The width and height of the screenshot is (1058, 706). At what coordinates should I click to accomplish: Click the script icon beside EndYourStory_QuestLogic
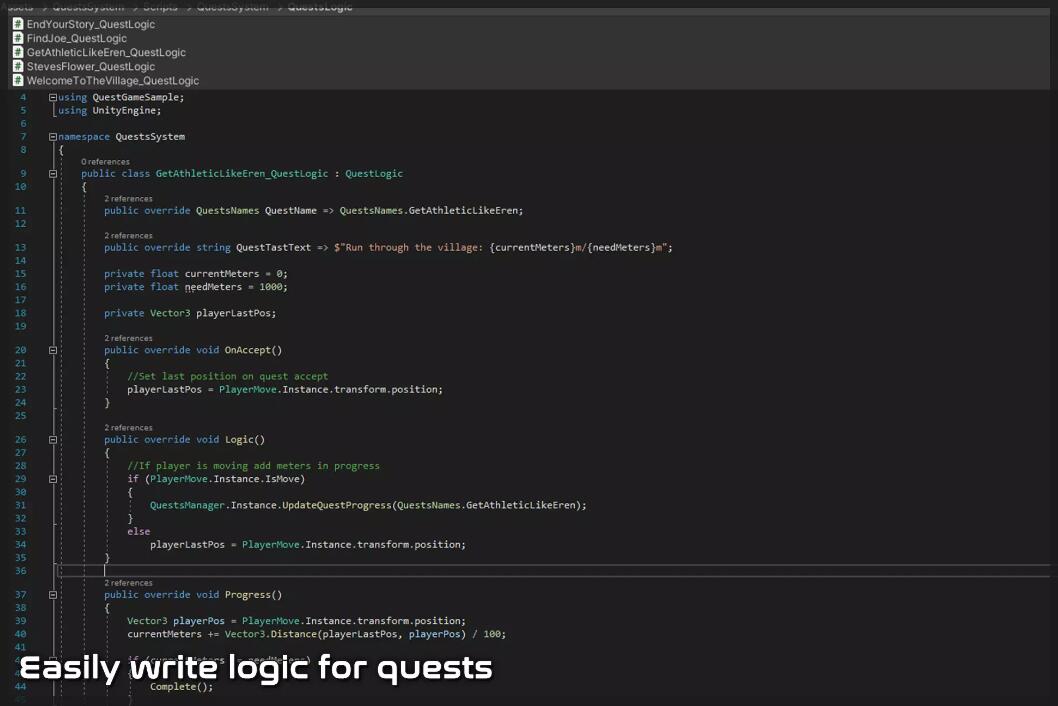pos(18,24)
